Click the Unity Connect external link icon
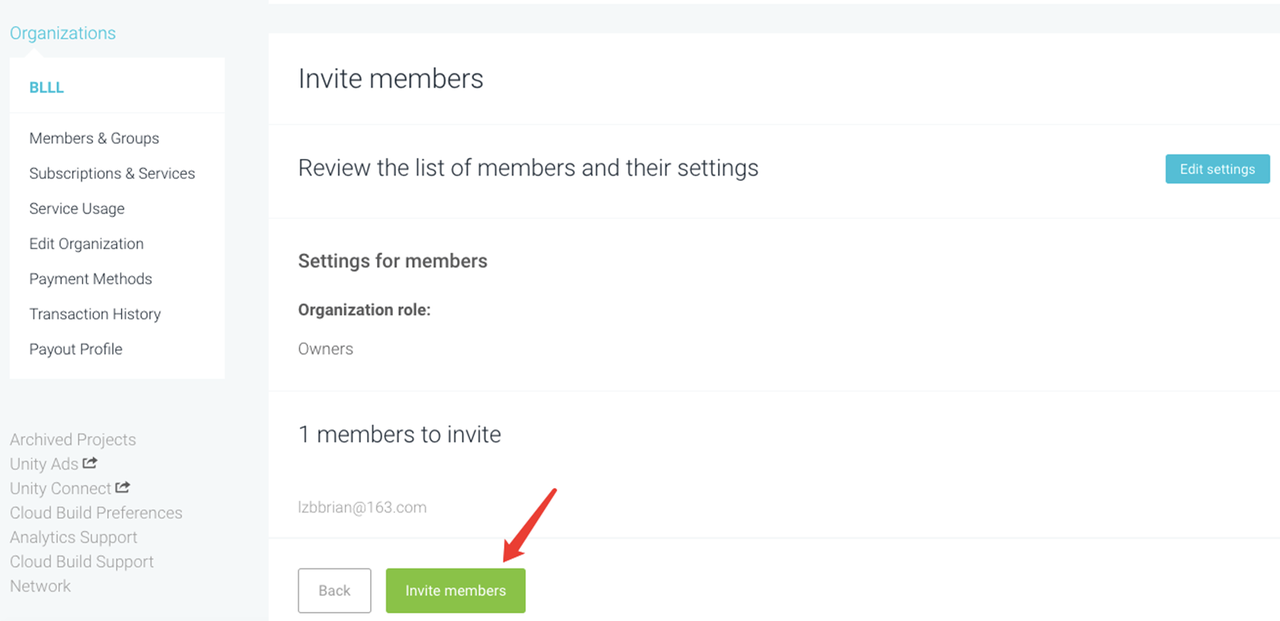 123,488
